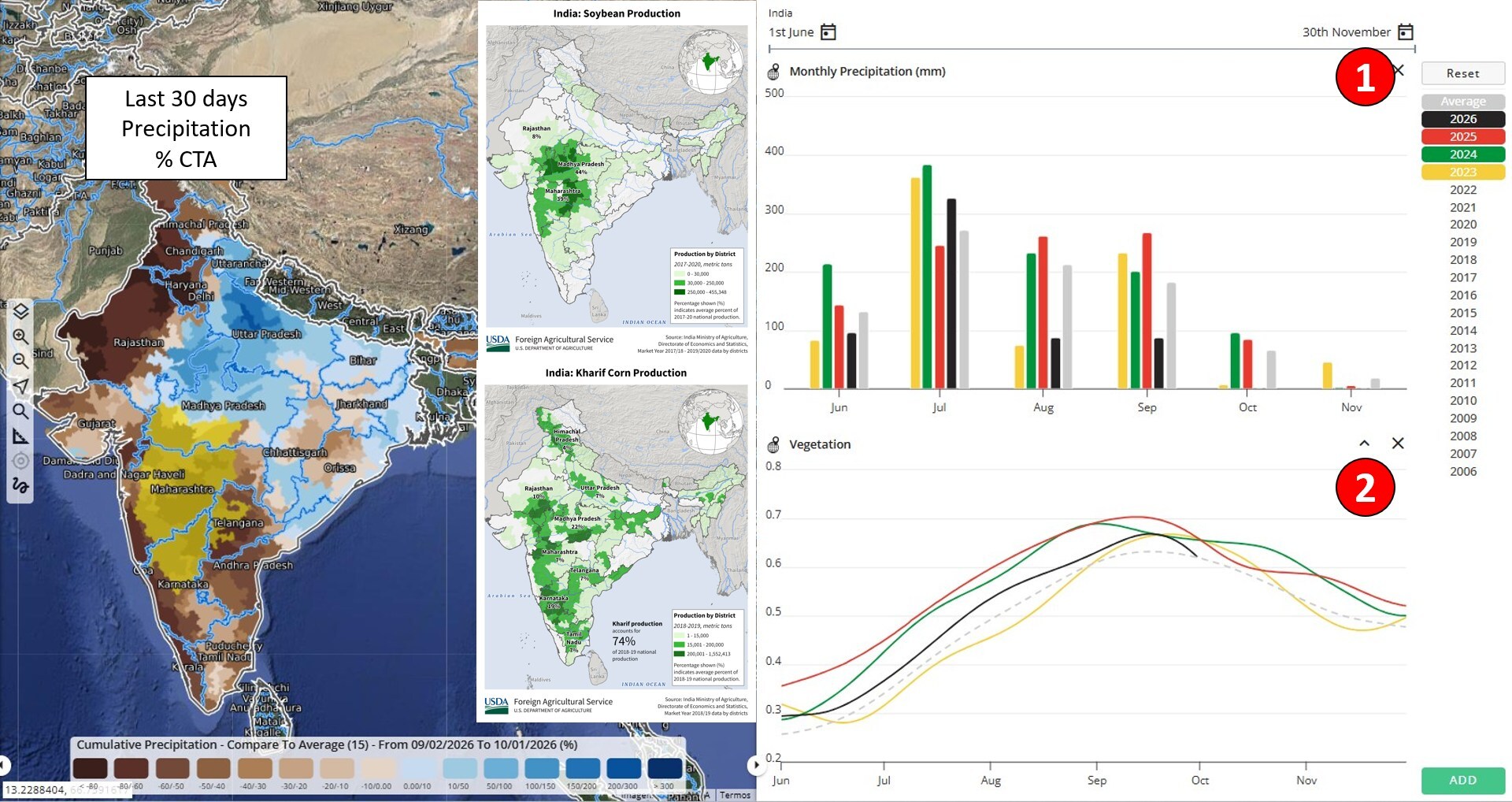
Task: Open the start date calendar icon
Action: [x=828, y=32]
